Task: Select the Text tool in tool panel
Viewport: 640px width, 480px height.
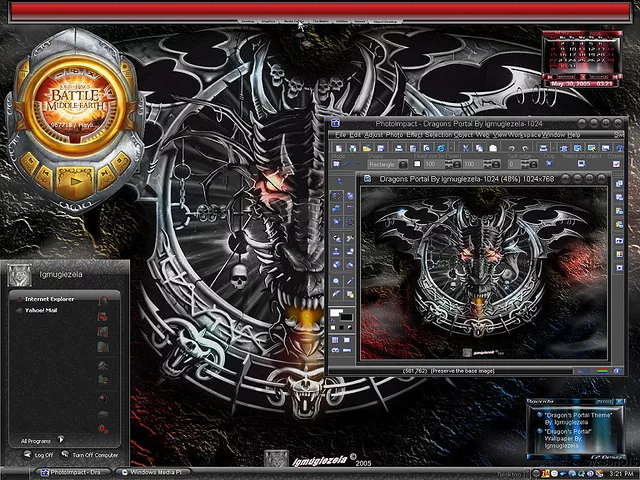Action: click(x=350, y=209)
